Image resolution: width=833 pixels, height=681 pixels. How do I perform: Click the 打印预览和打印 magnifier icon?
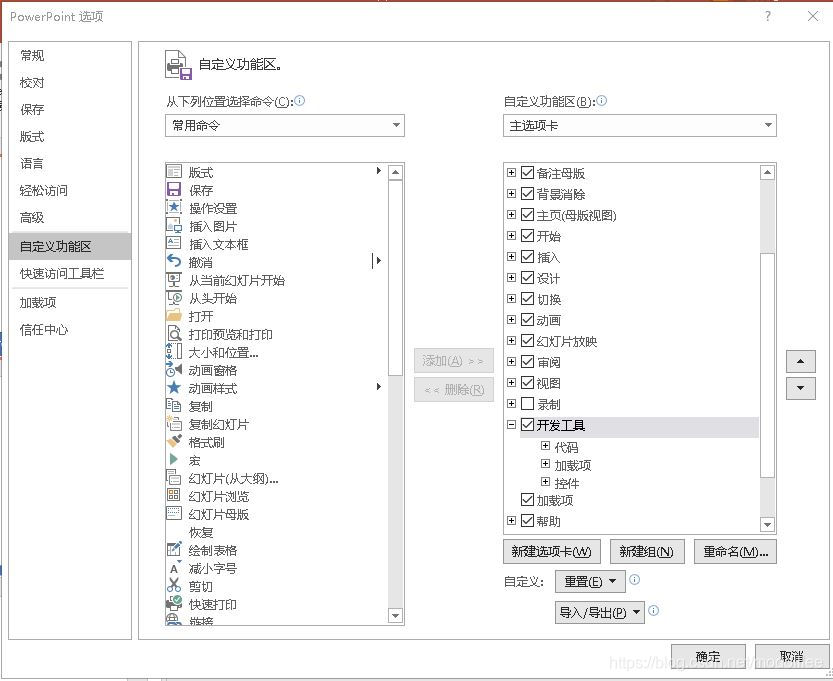coord(174,334)
